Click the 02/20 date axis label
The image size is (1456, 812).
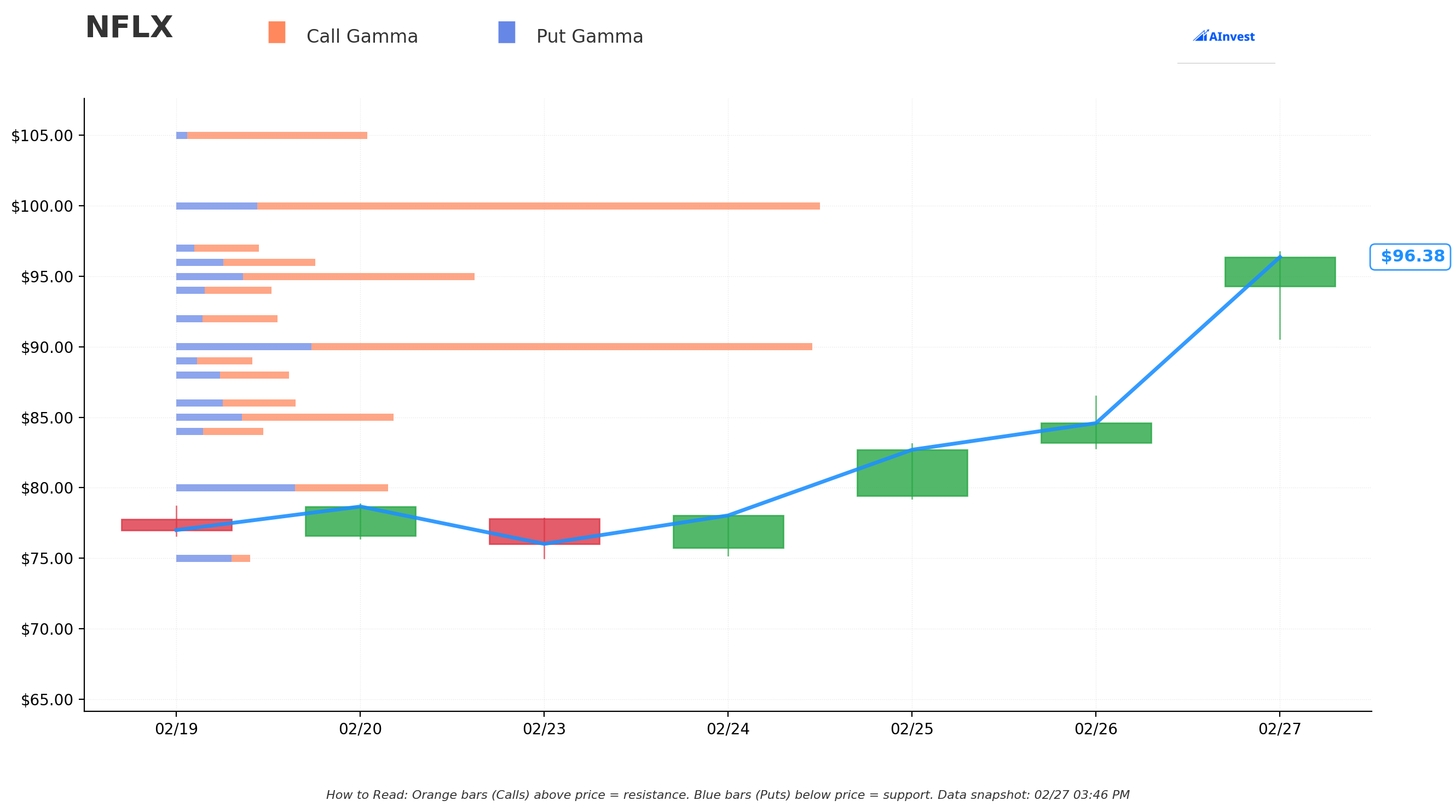[360, 729]
